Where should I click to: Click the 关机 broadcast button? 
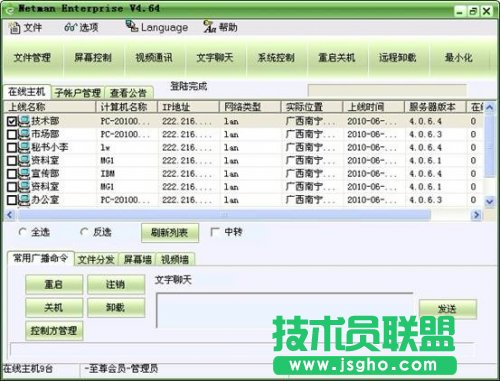(x=54, y=307)
